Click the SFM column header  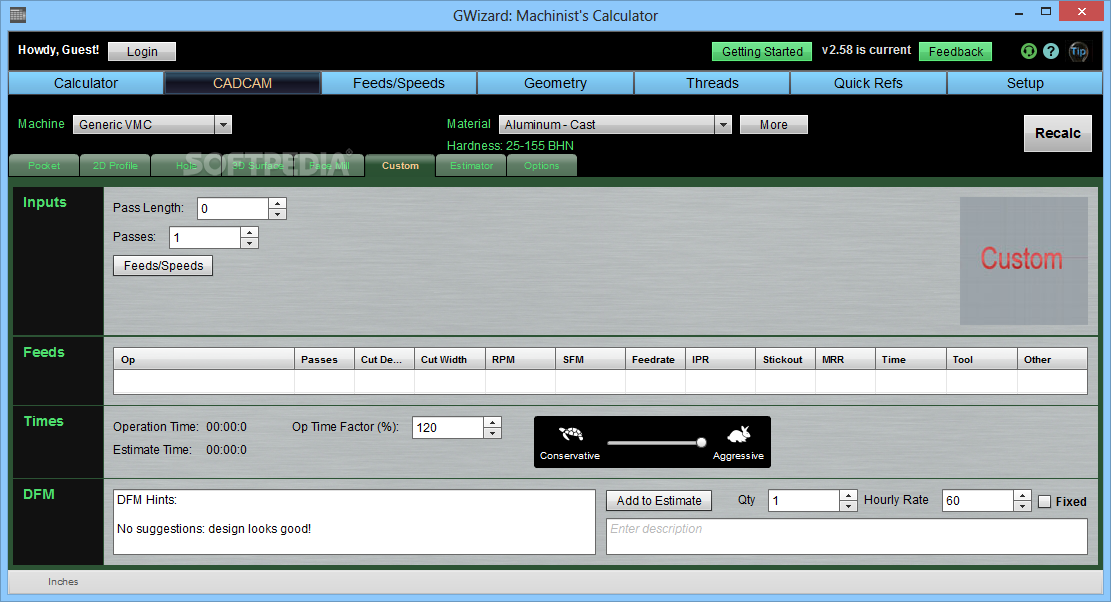(590, 359)
